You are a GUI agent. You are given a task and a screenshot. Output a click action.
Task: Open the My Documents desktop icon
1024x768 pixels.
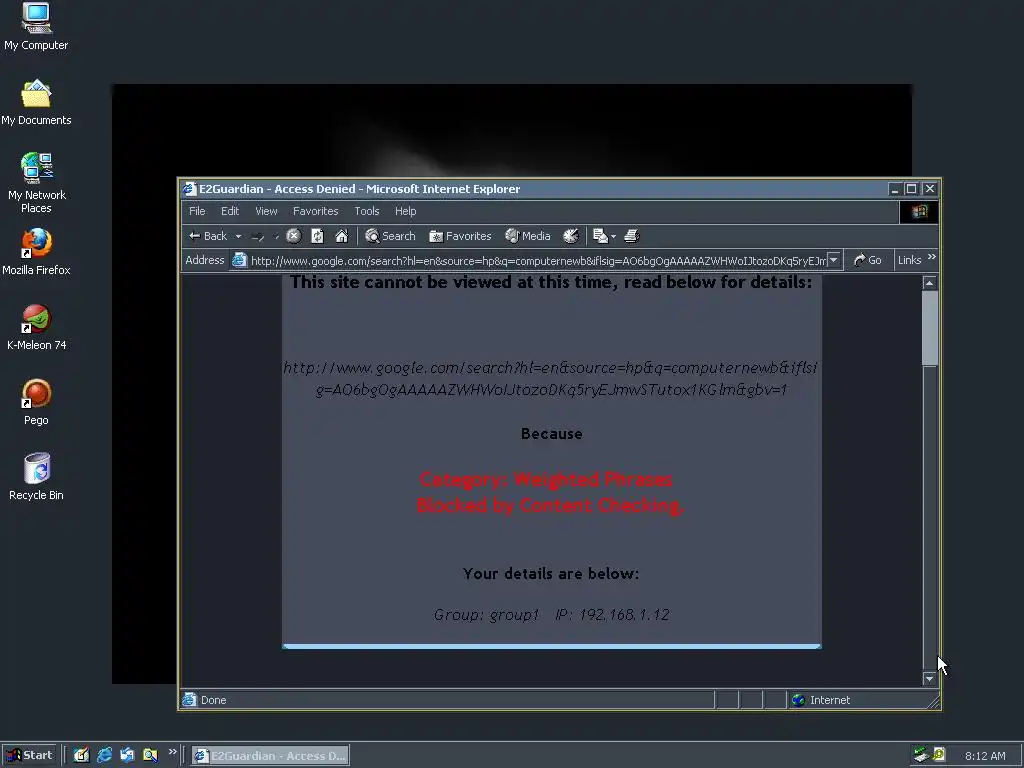[36, 102]
